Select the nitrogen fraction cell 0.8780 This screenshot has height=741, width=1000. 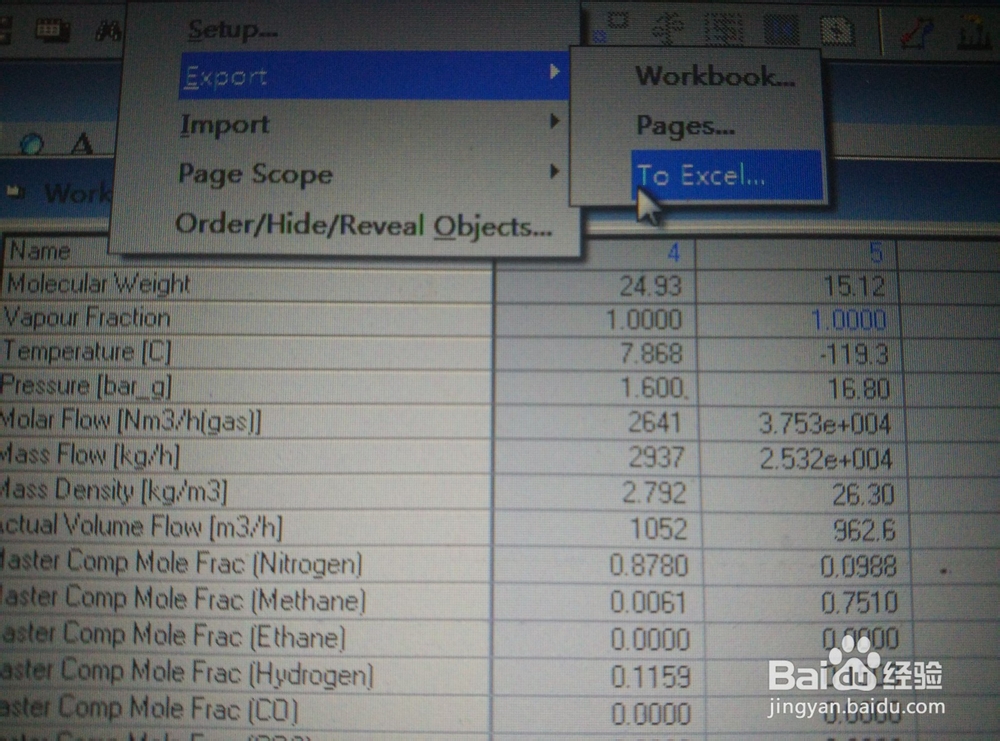click(649, 566)
